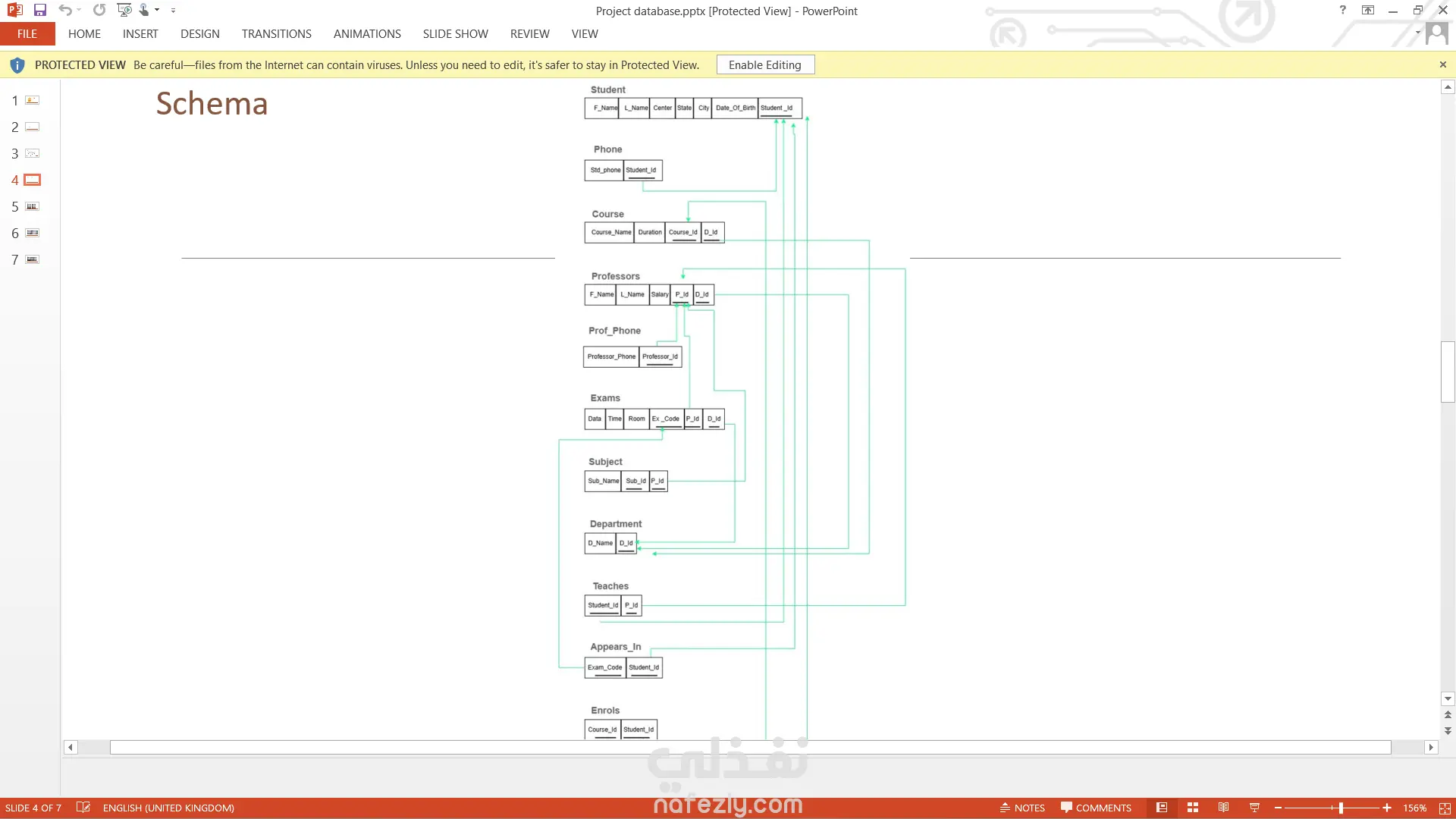Click Enable Editing button
1456x819 pixels.
tap(765, 65)
